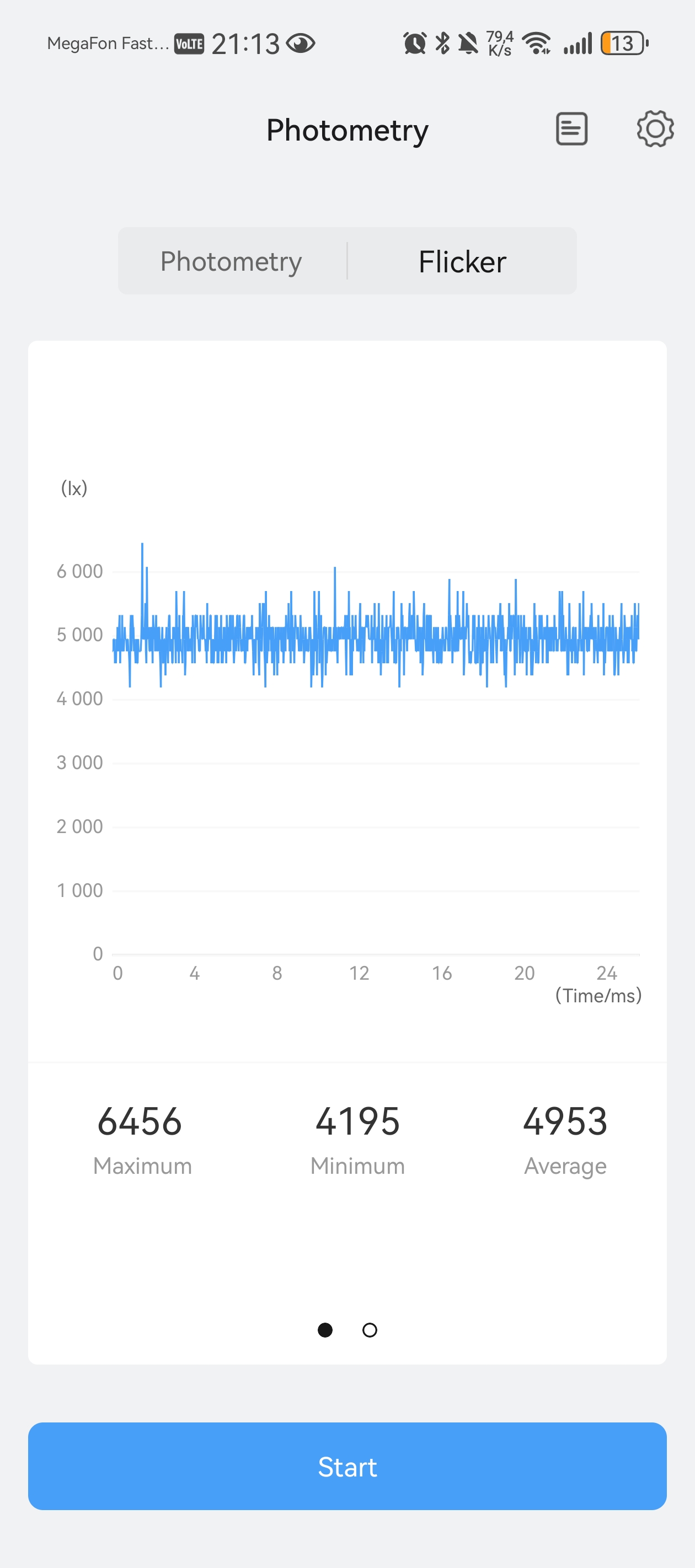Select the first page indicator dot
Screen dimensions: 695x1568
[x=325, y=1330]
